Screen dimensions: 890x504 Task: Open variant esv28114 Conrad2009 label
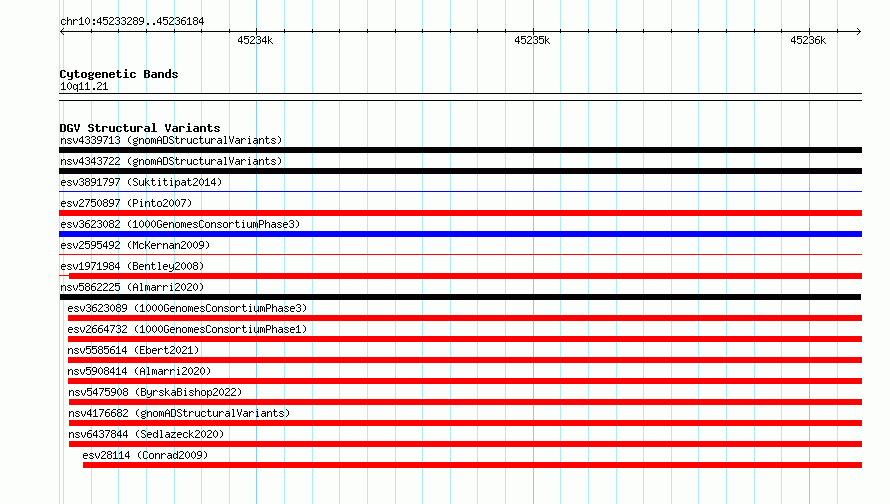[145, 455]
